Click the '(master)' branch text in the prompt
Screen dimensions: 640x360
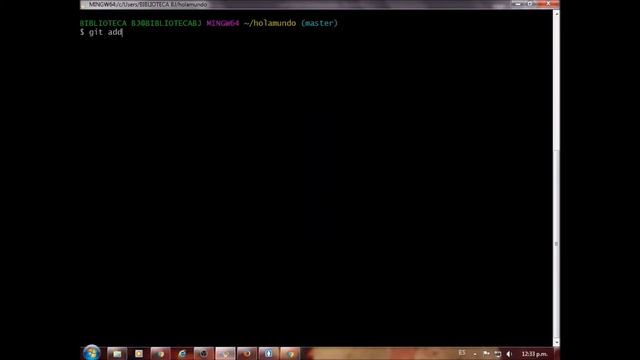pyautogui.click(x=319, y=23)
